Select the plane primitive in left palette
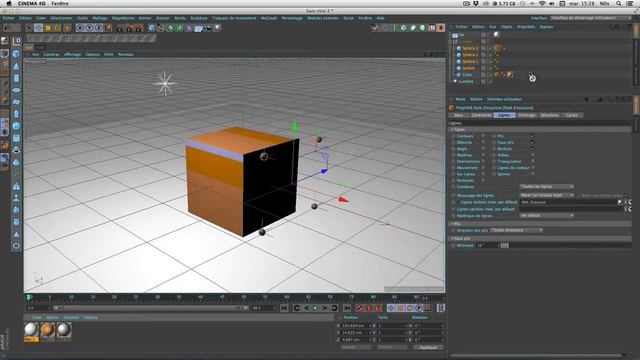 pos(16,102)
